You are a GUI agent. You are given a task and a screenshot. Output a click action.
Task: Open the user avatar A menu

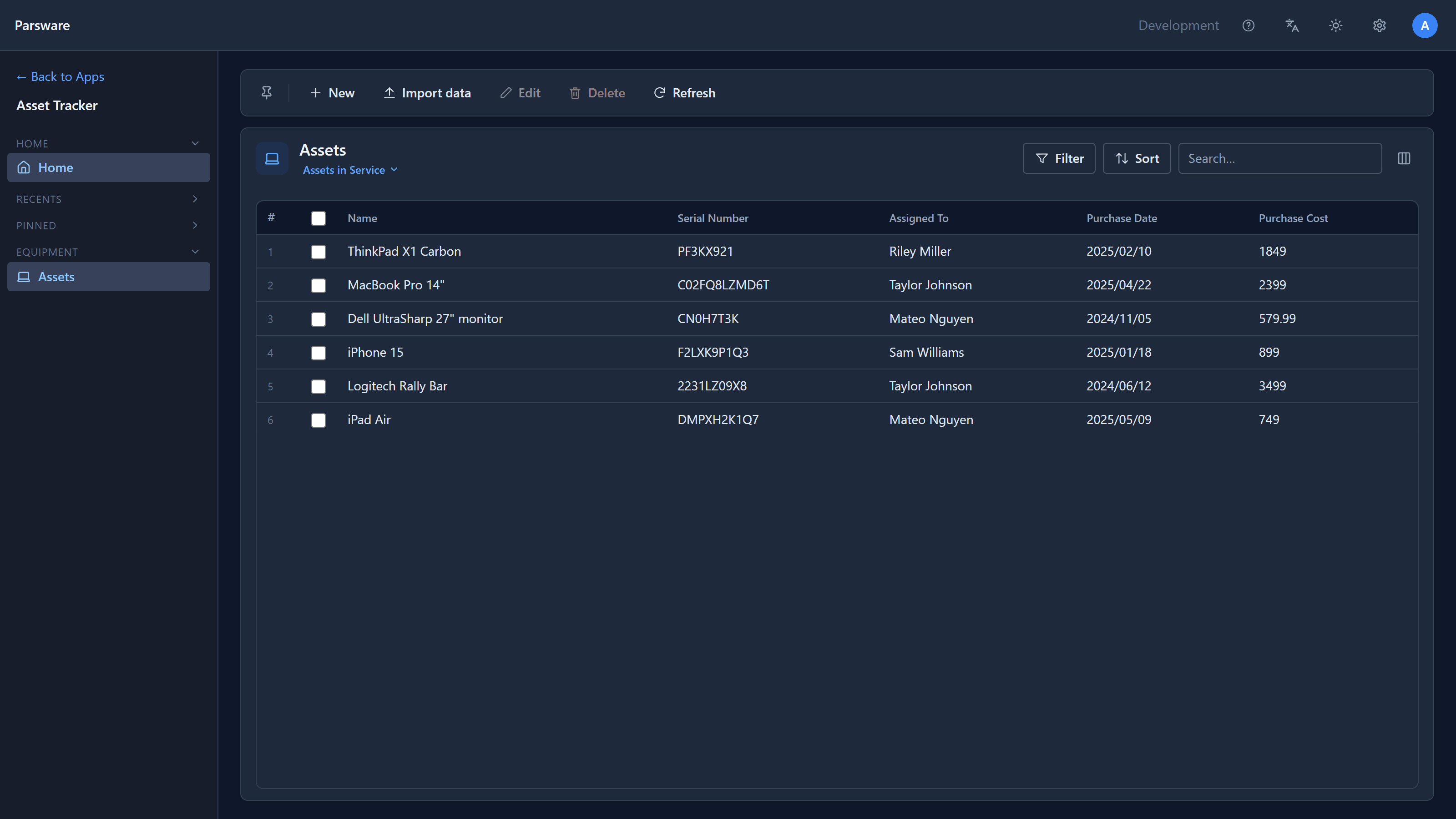(x=1424, y=25)
